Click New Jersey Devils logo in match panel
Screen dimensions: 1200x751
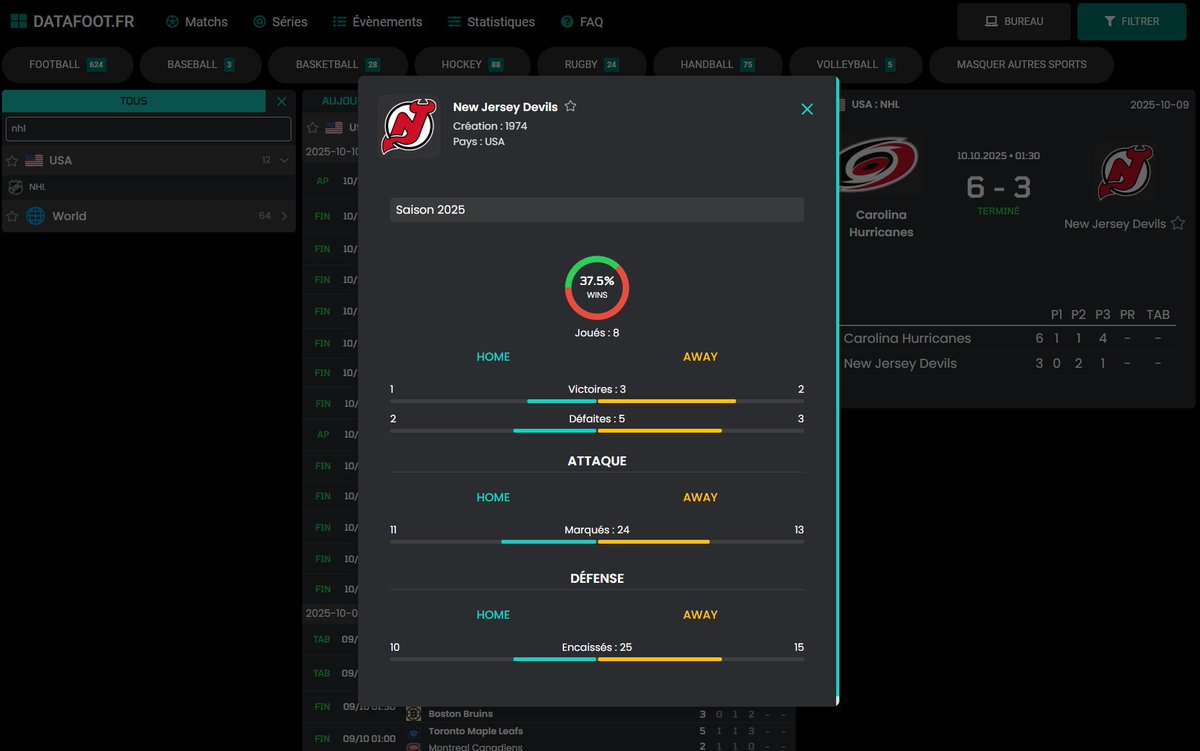click(1125, 172)
